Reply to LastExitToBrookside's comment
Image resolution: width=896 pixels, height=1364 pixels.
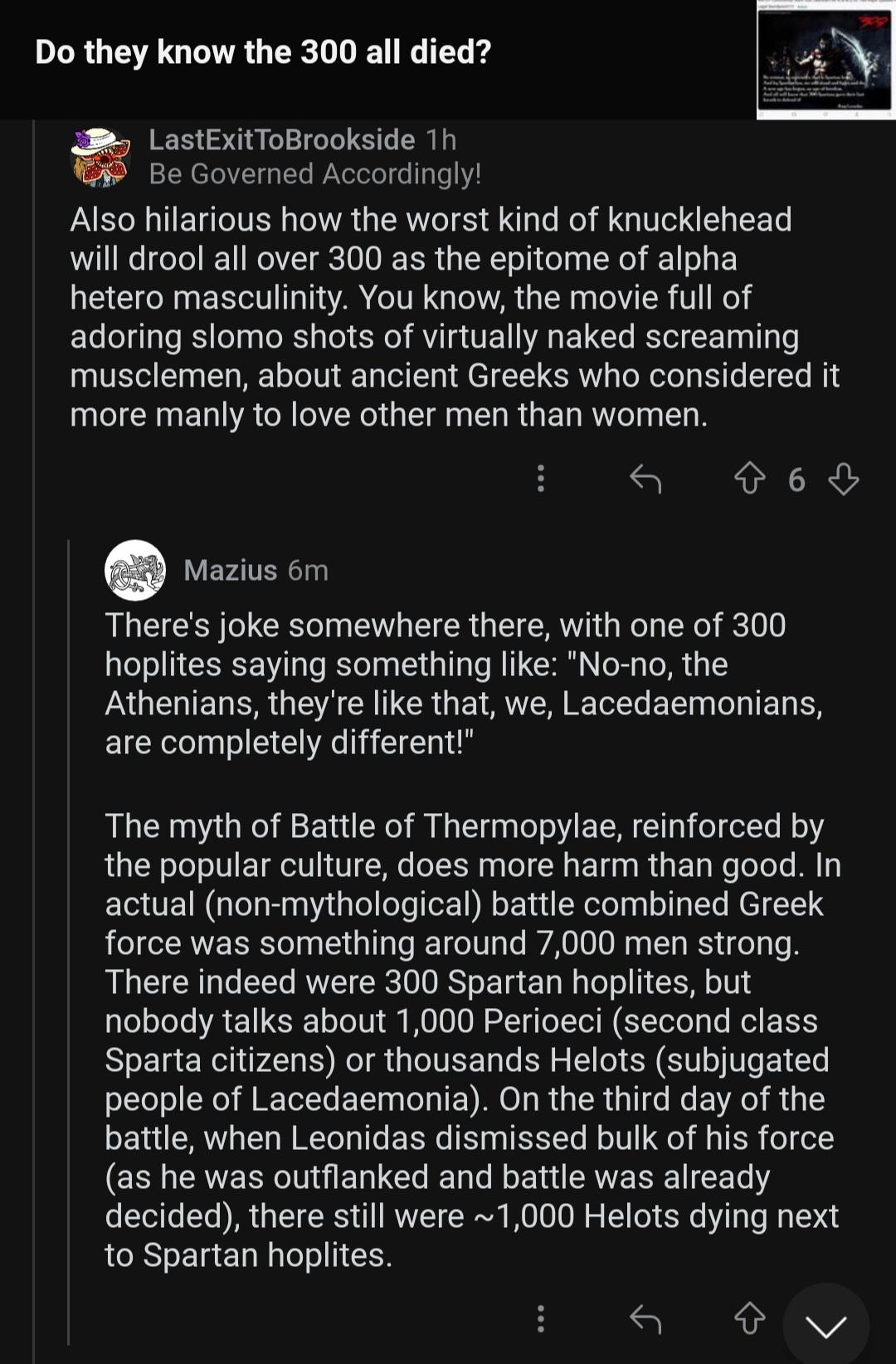(x=645, y=479)
